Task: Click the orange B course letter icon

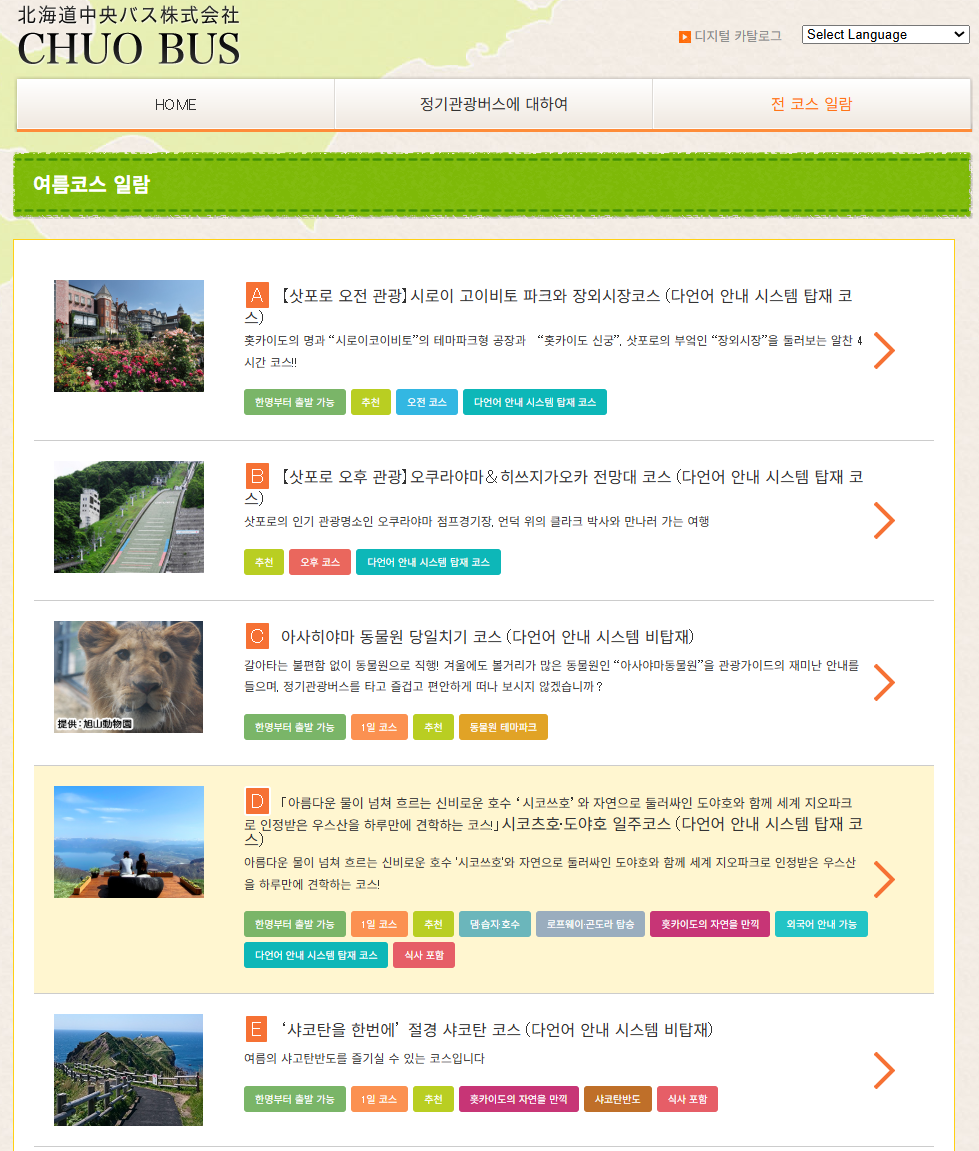Action: (x=256, y=476)
